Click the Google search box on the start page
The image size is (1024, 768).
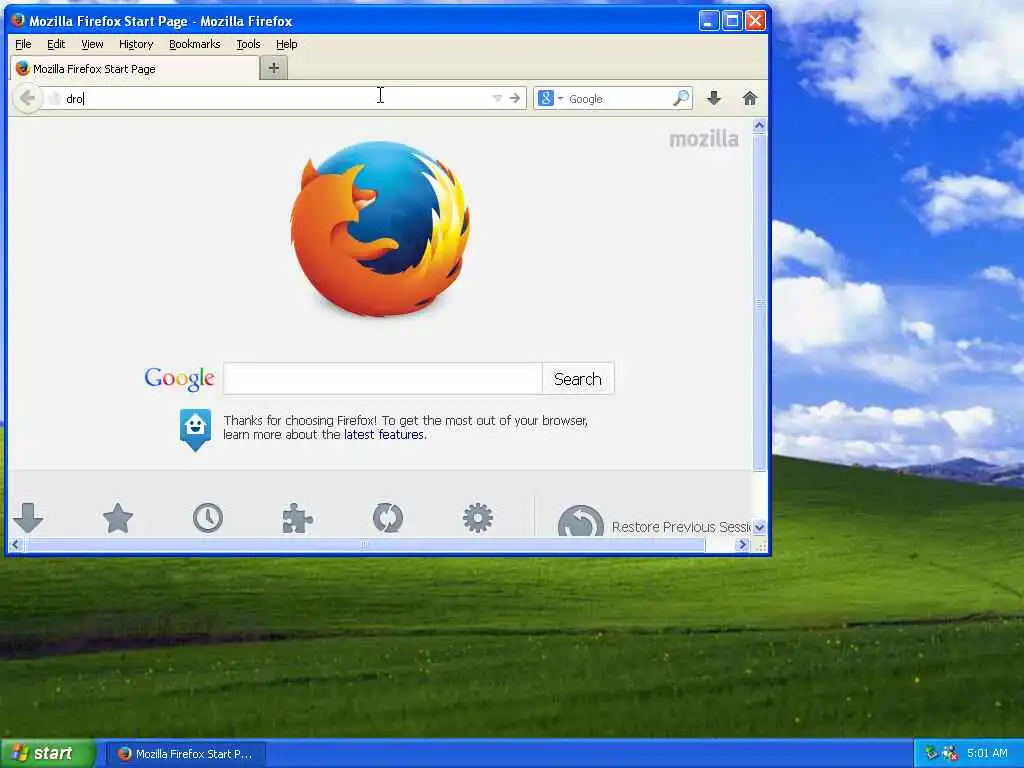pos(383,379)
